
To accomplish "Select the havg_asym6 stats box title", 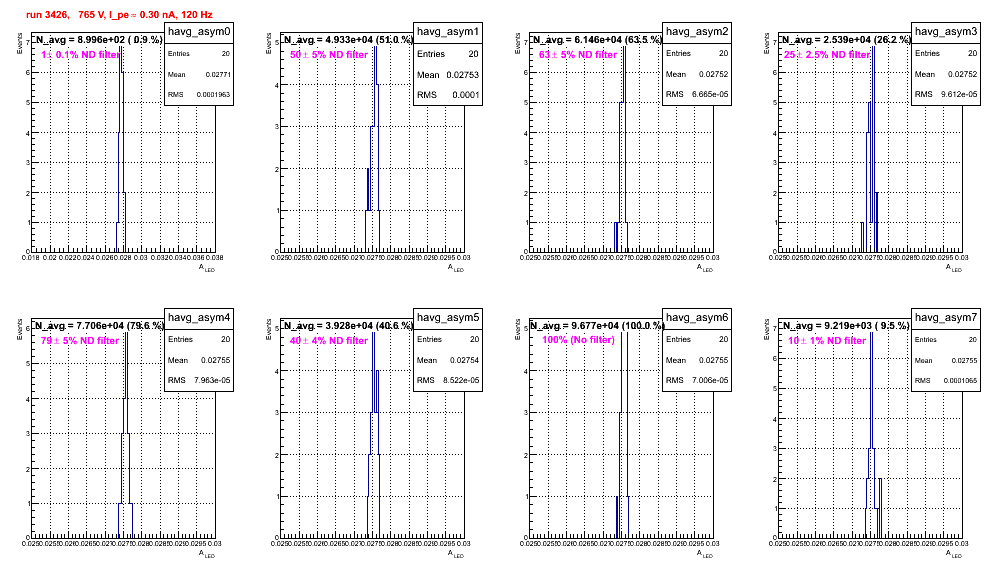I will click(697, 317).
